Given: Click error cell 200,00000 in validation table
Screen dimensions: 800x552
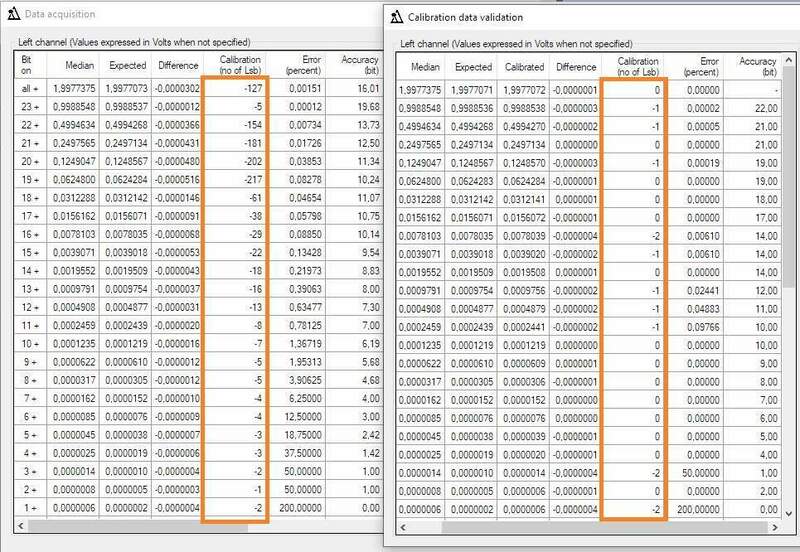Looking at the screenshot, I should click(698, 510).
